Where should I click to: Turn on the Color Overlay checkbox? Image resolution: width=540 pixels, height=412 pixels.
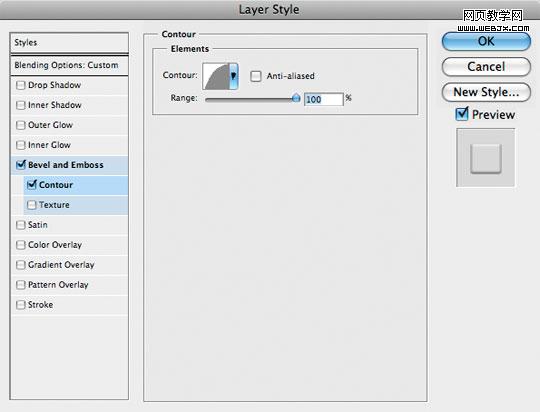click(x=21, y=245)
